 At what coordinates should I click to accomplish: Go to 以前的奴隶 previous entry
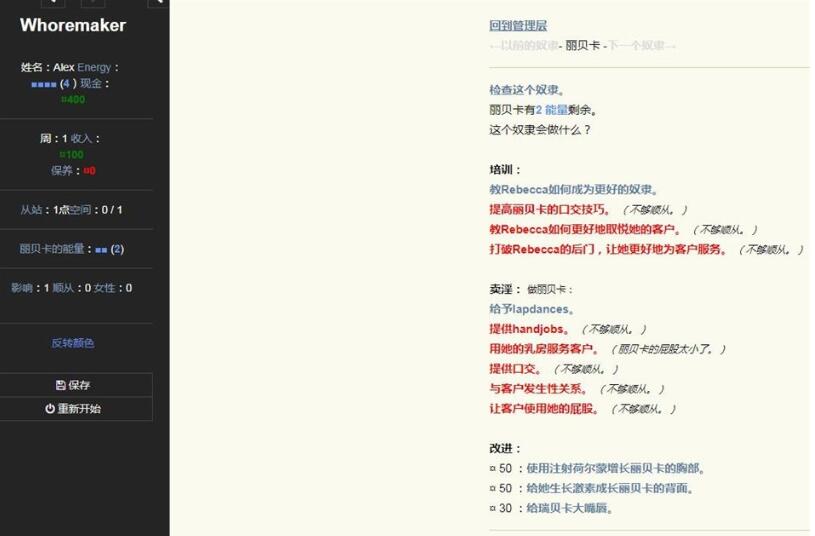(524, 46)
